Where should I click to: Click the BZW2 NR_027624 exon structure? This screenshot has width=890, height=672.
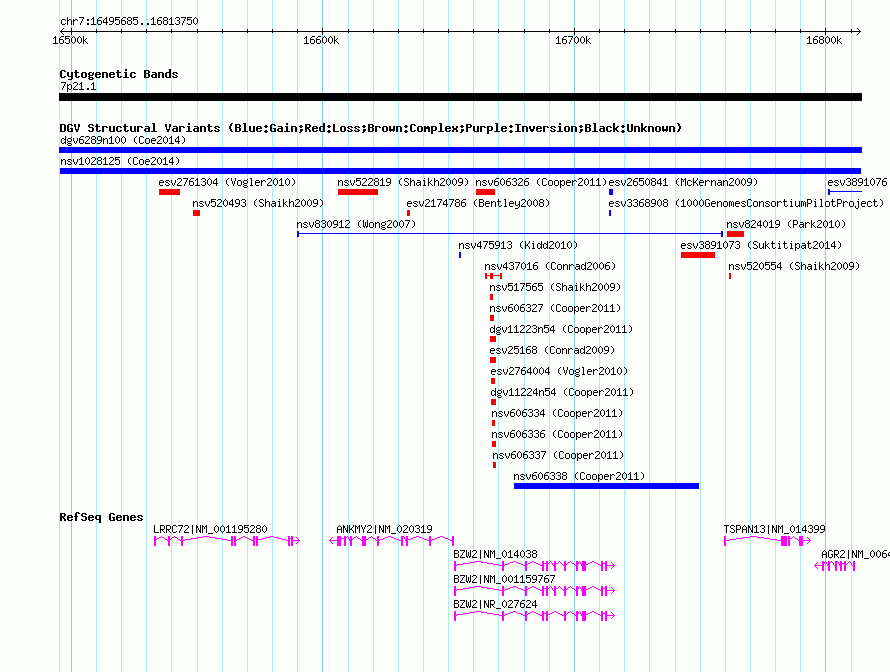[x=534, y=616]
